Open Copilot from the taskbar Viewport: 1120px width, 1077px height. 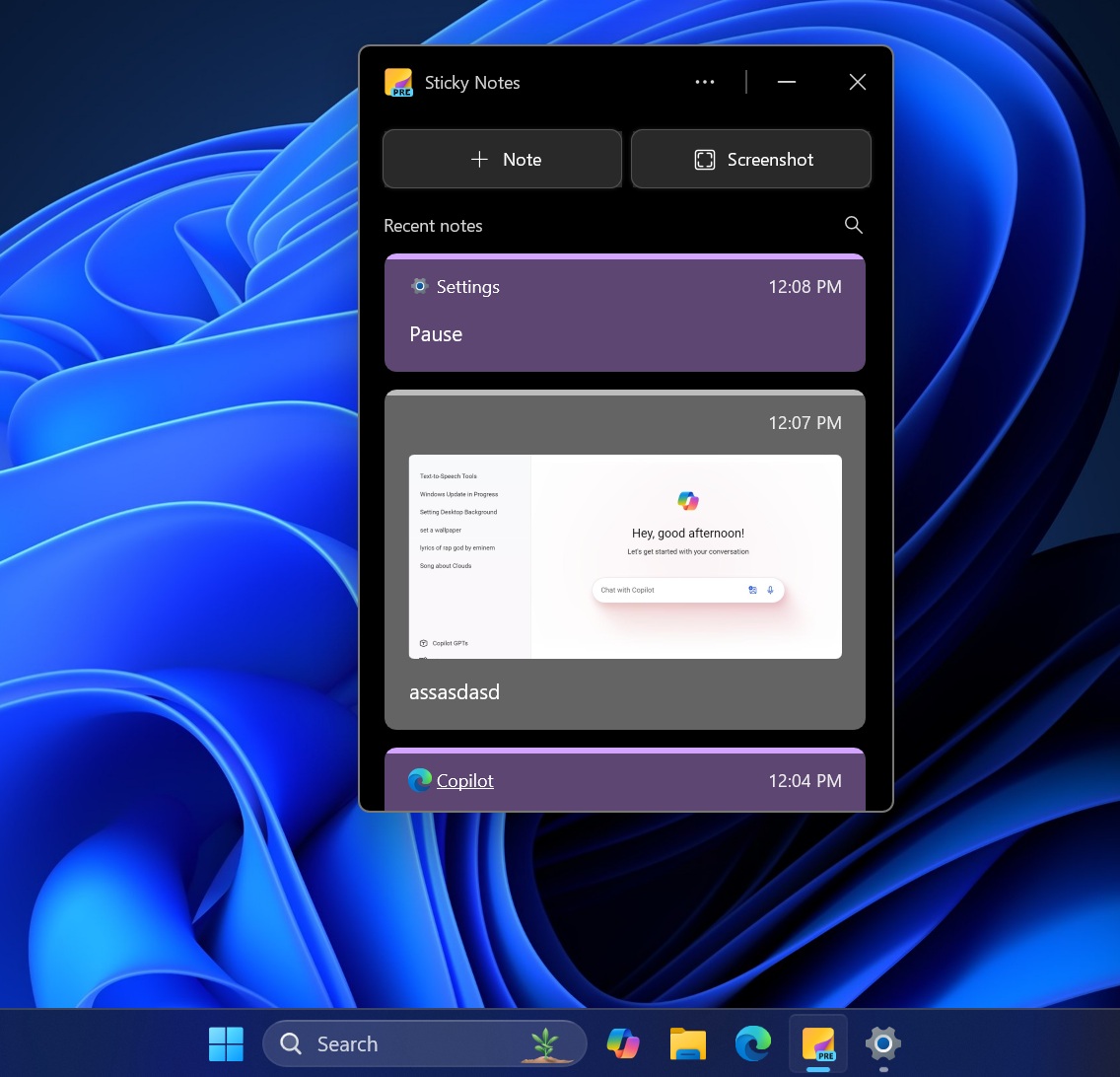(x=623, y=1043)
